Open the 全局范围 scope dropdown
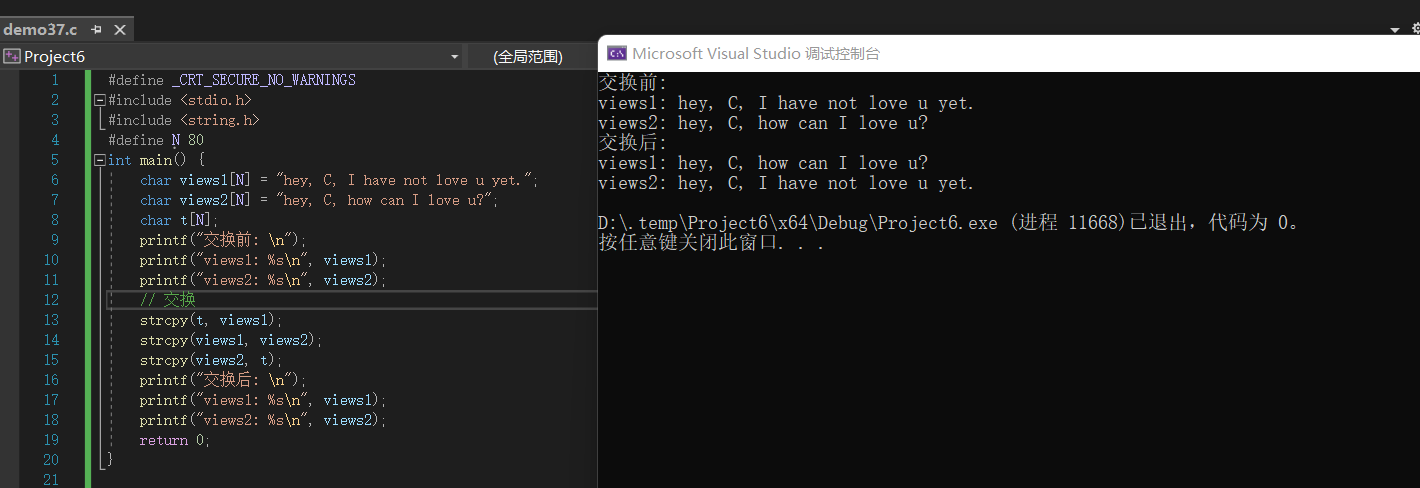 (x=528, y=57)
